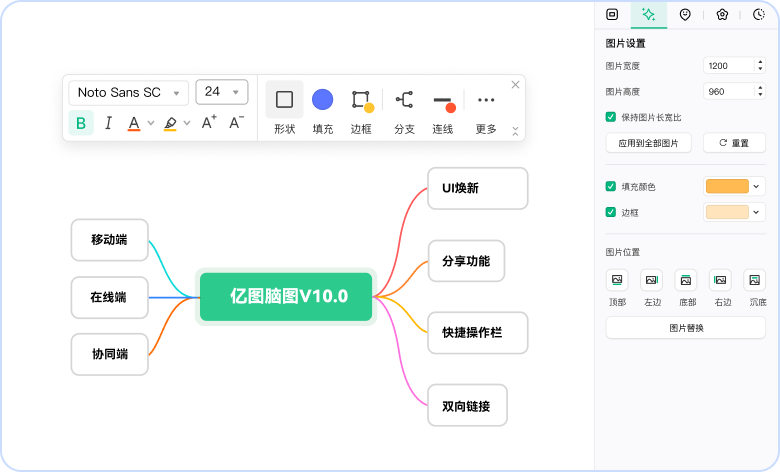Collapse the floating toolbar with double chevron

(515, 131)
